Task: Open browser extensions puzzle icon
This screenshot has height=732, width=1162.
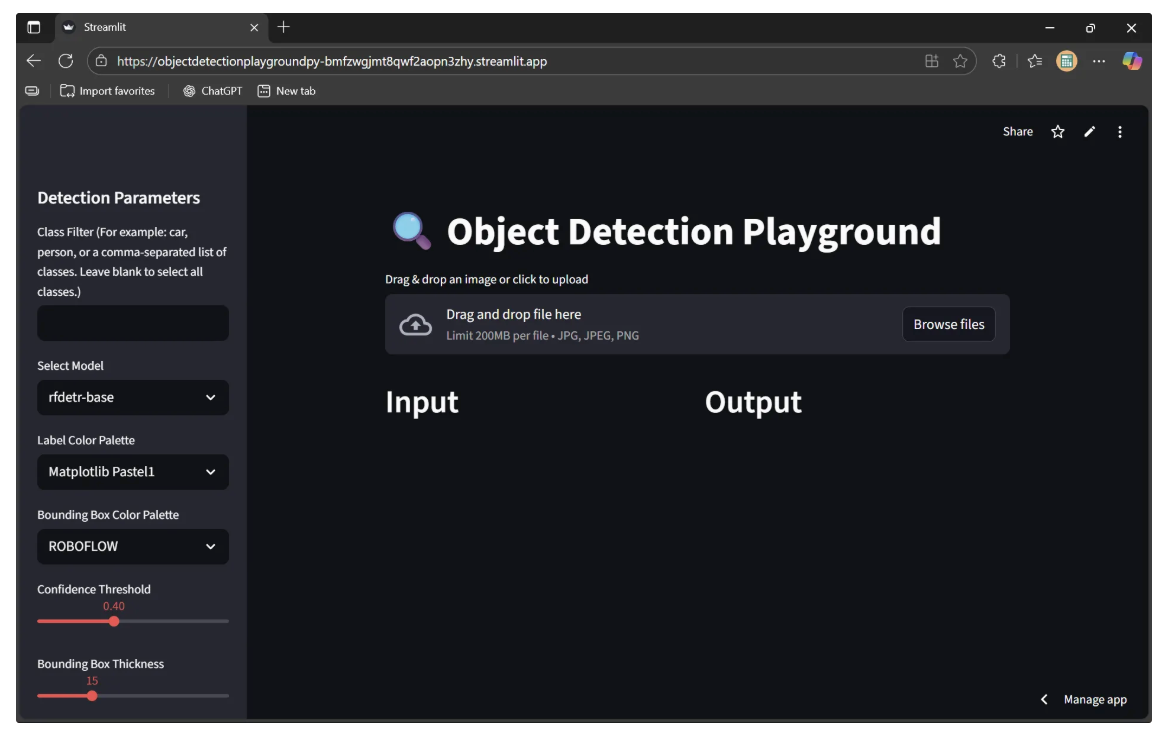Action: pos(999,61)
